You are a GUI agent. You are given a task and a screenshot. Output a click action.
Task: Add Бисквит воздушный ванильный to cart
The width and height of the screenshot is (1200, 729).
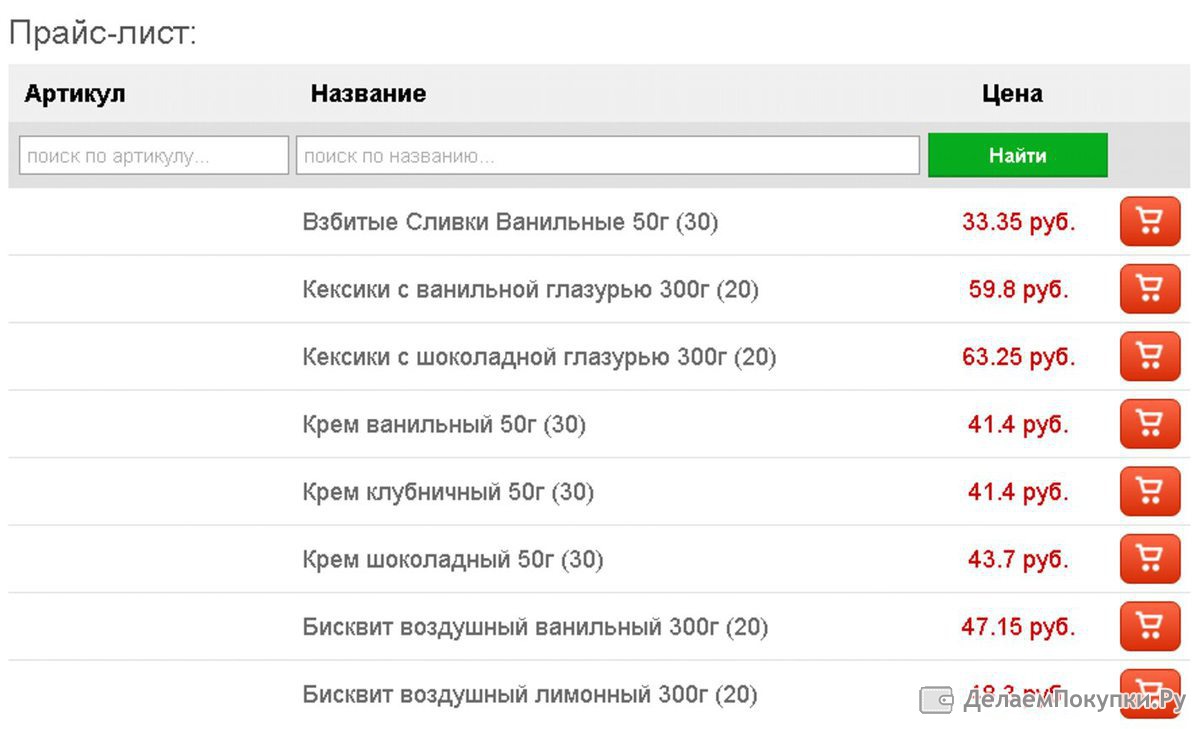[x=1150, y=627]
